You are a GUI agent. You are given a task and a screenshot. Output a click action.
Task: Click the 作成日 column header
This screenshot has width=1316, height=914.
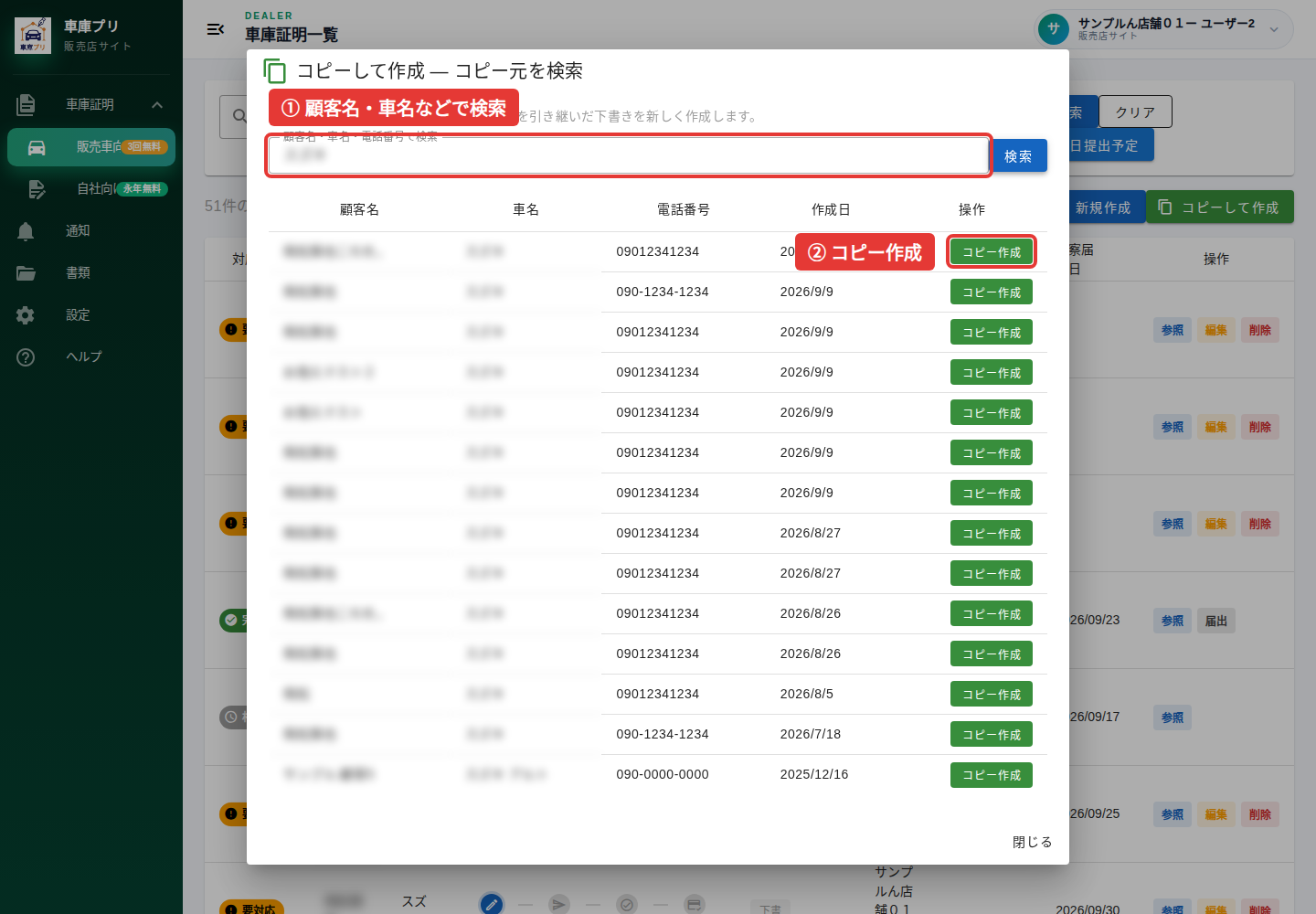point(831,210)
